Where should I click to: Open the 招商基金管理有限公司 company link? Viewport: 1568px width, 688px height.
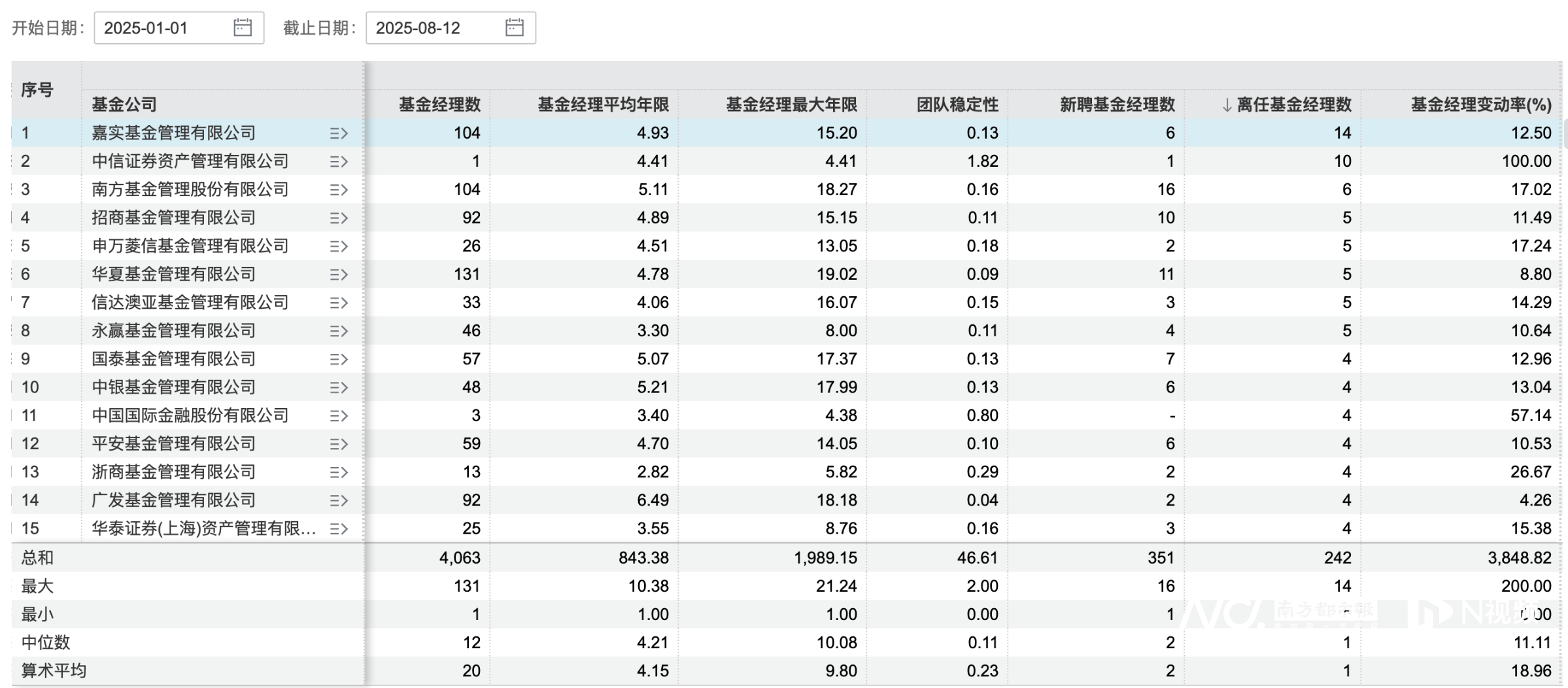(x=173, y=218)
